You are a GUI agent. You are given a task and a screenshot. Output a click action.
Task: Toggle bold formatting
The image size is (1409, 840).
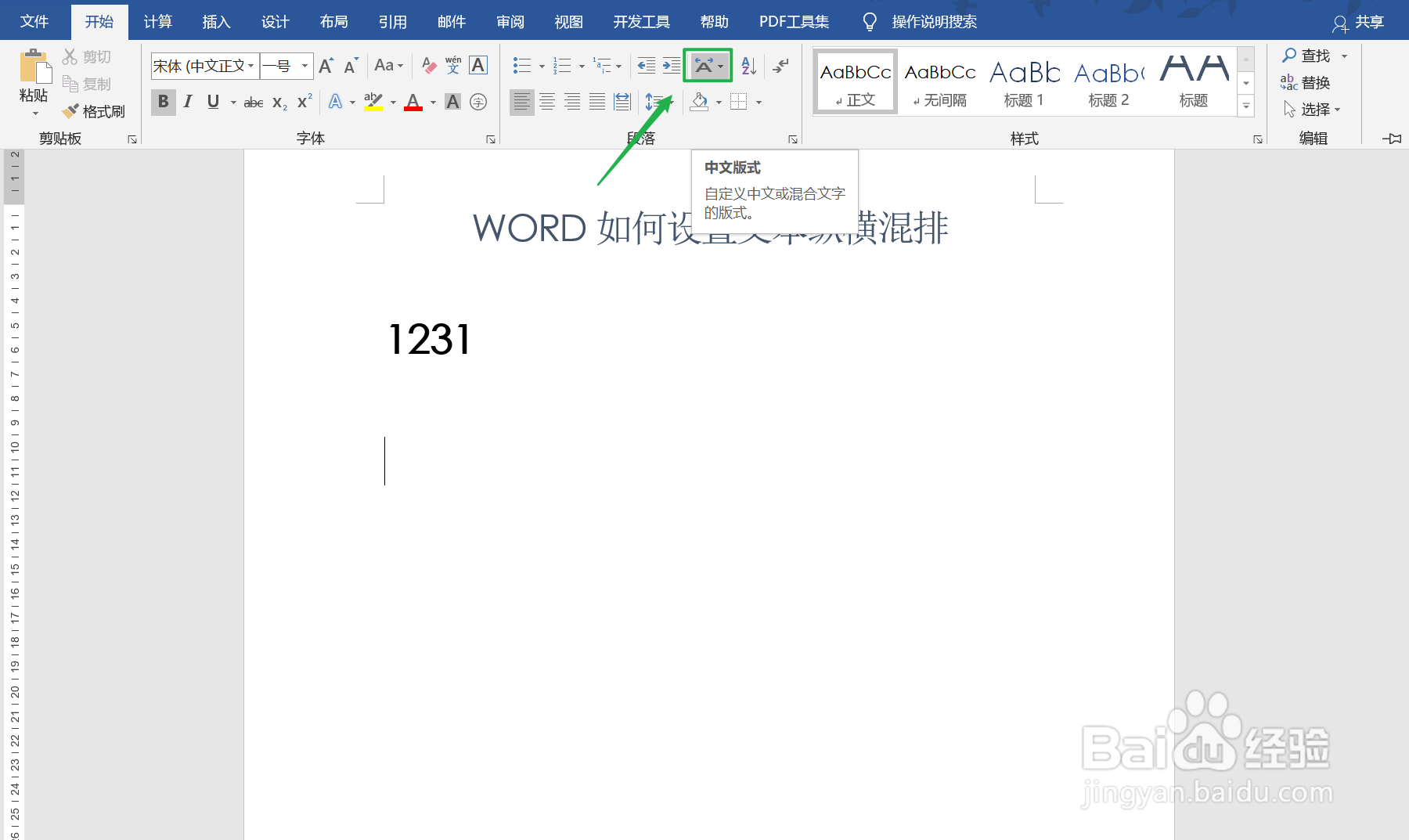(163, 102)
